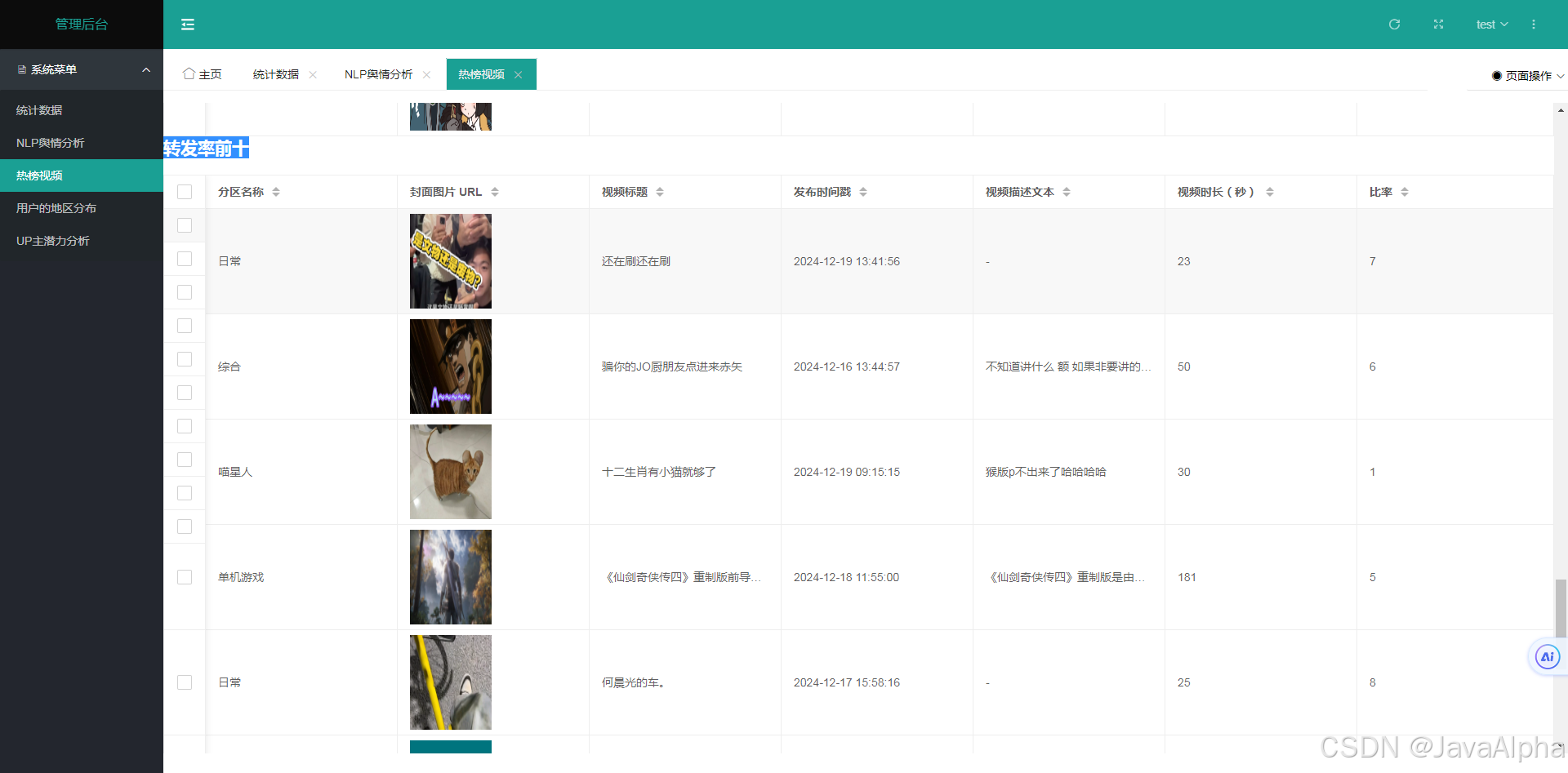Image resolution: width=1568 pixels, height=773 pixels.
Task: Click description 猴版p不出来了哈哈哈哈
Action: click(x=1046, y=472)
